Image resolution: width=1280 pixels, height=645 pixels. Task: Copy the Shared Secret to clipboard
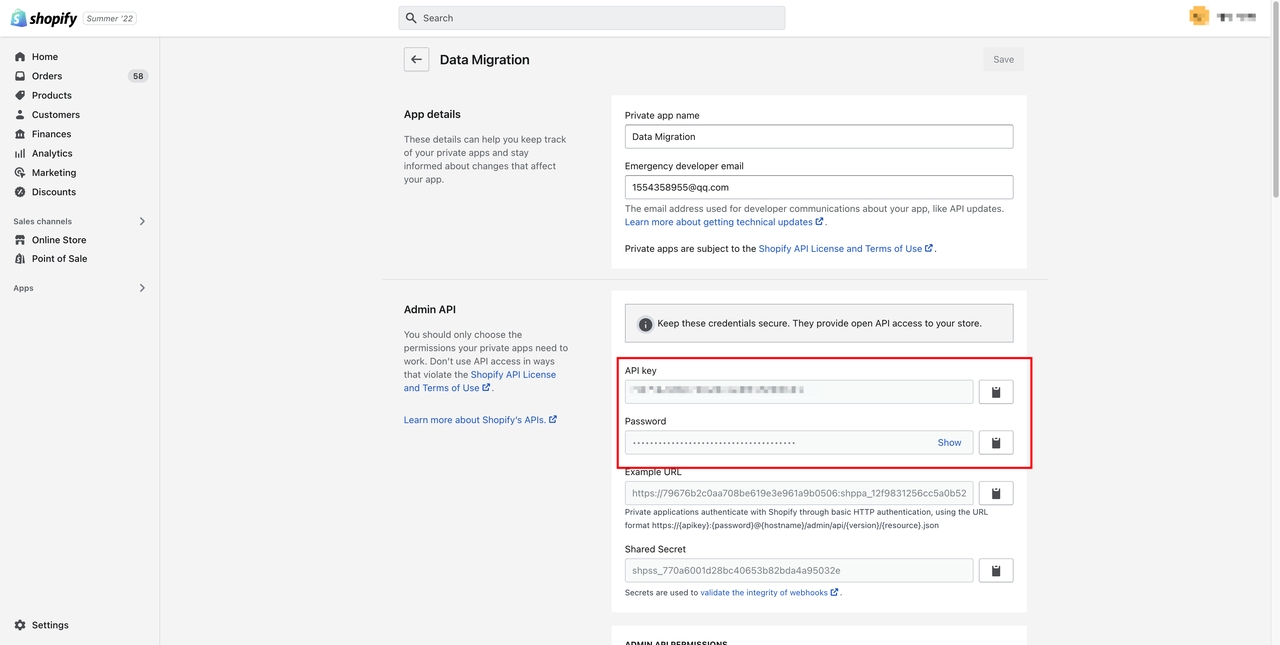pos(996,570)
